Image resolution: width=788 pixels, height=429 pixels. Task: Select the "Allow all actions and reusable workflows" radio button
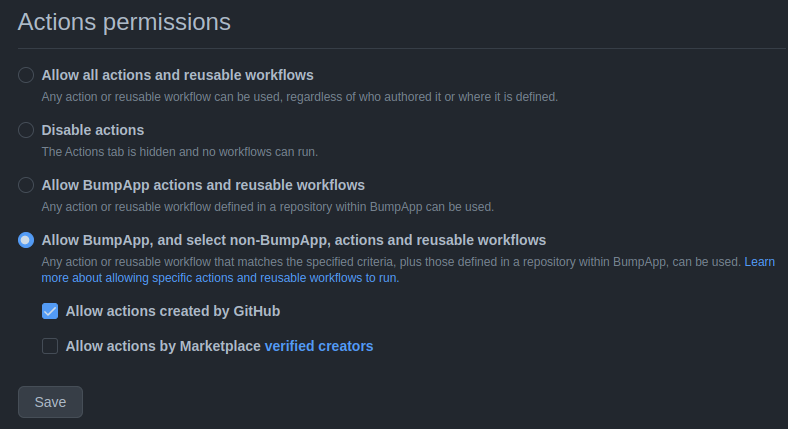[26, 75]
